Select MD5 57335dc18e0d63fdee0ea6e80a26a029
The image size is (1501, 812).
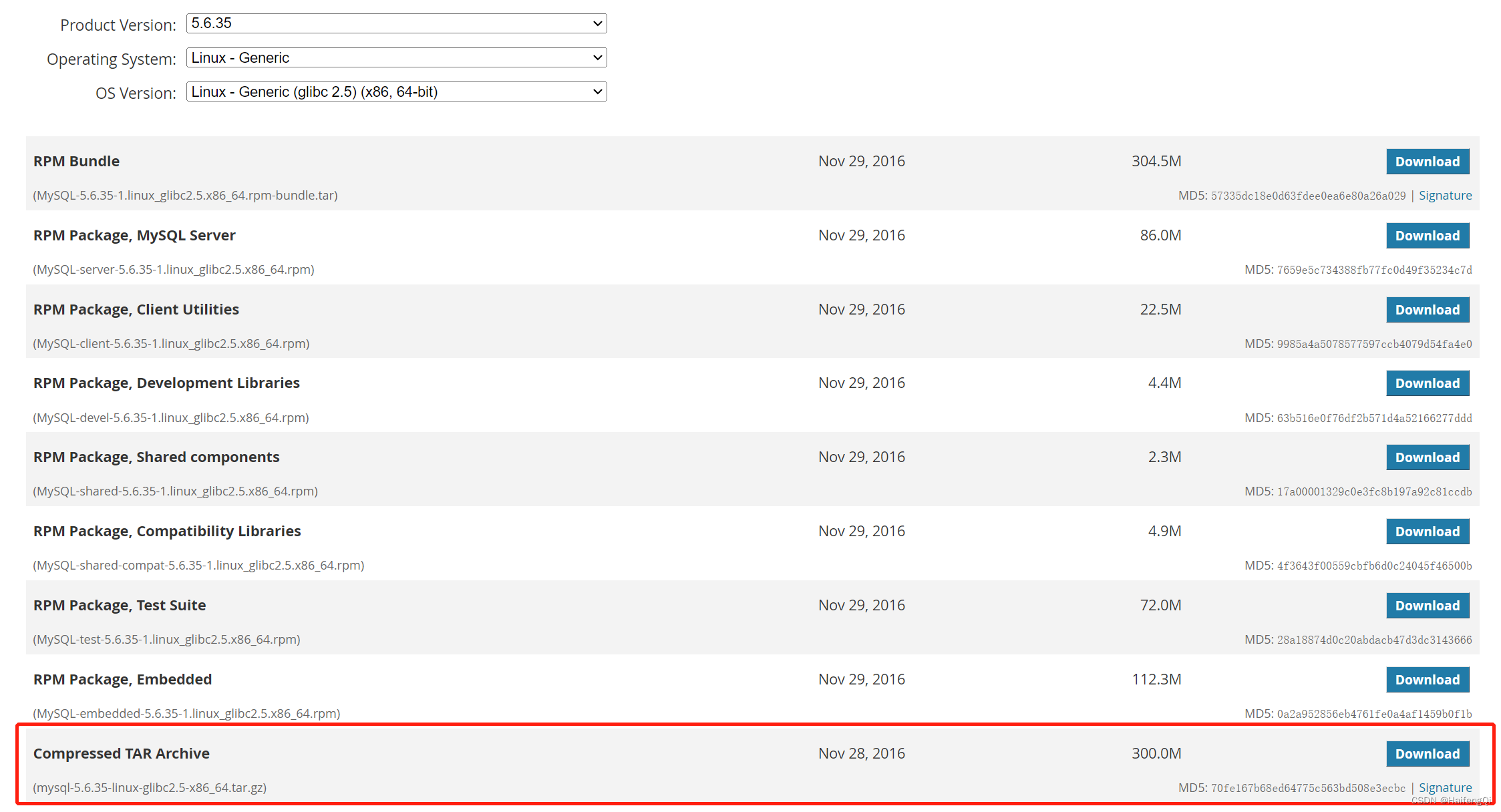1308,196
